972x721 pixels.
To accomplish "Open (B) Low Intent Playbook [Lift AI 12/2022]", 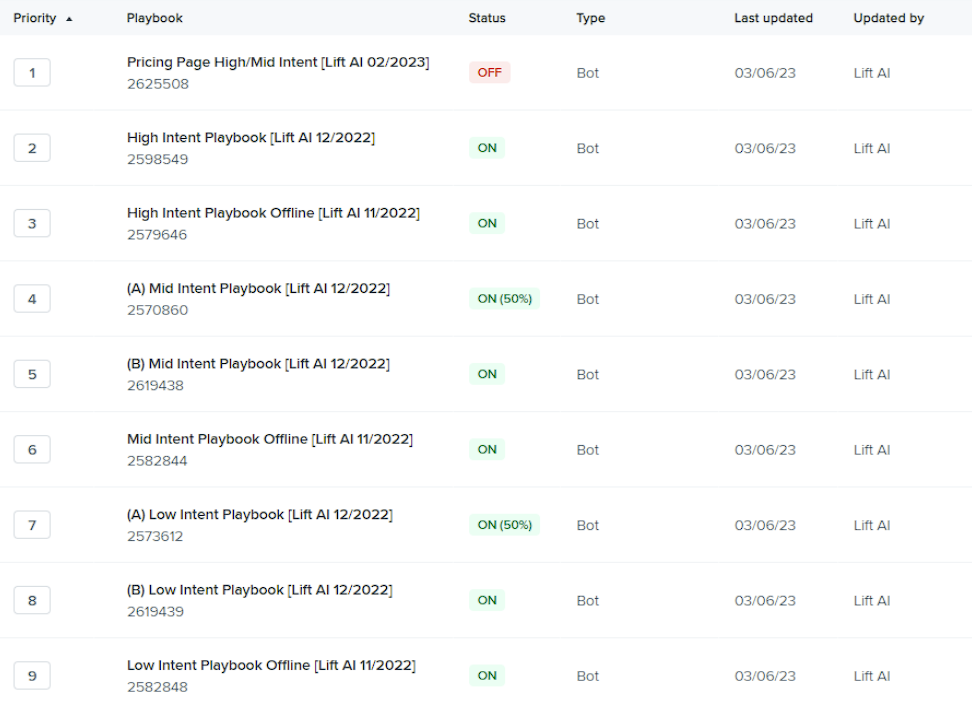I will click(x=258, y=589).
